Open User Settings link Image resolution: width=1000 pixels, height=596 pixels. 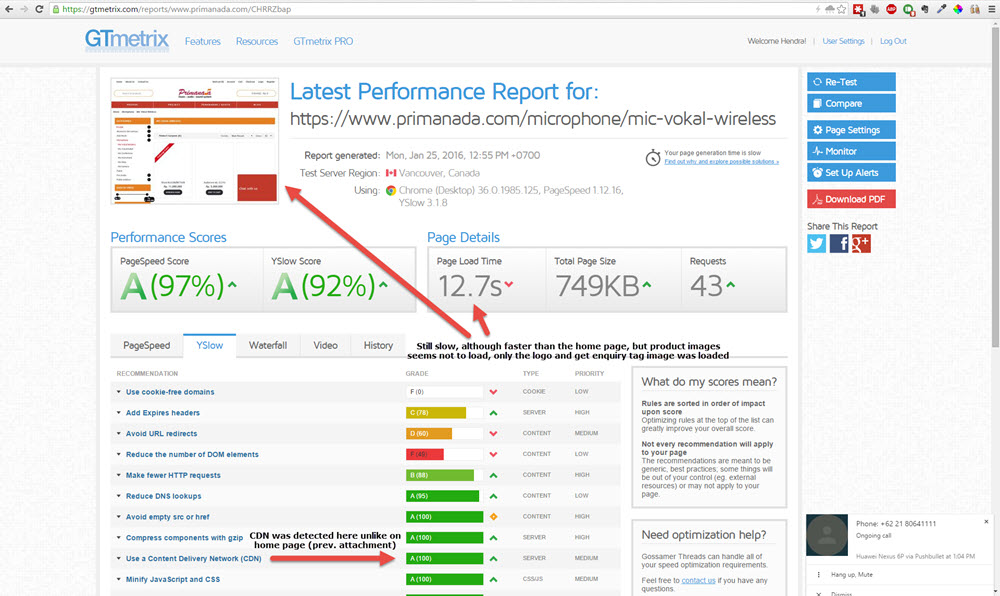point(843,41)
